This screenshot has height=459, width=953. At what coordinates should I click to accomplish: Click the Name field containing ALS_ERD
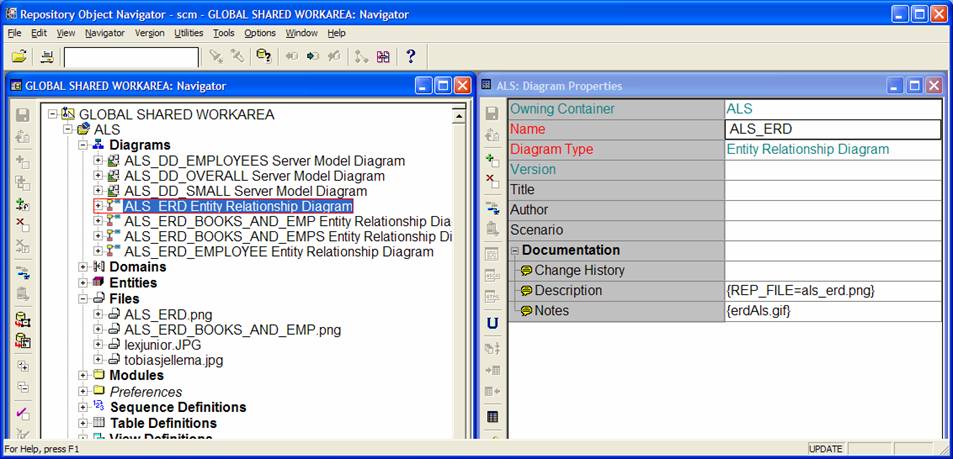click(832, 129)
